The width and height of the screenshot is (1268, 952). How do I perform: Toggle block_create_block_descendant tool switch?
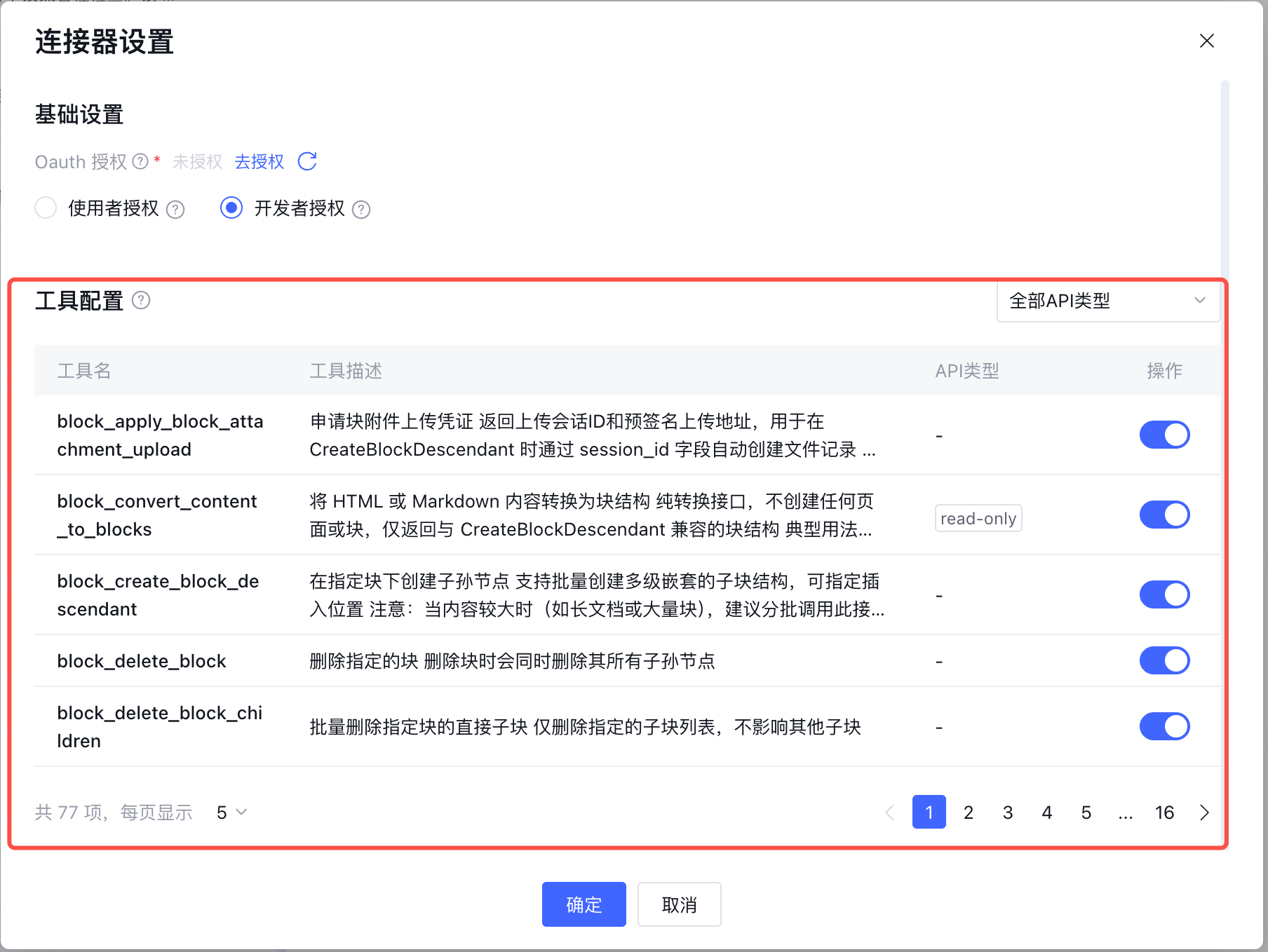point(1164,594)
